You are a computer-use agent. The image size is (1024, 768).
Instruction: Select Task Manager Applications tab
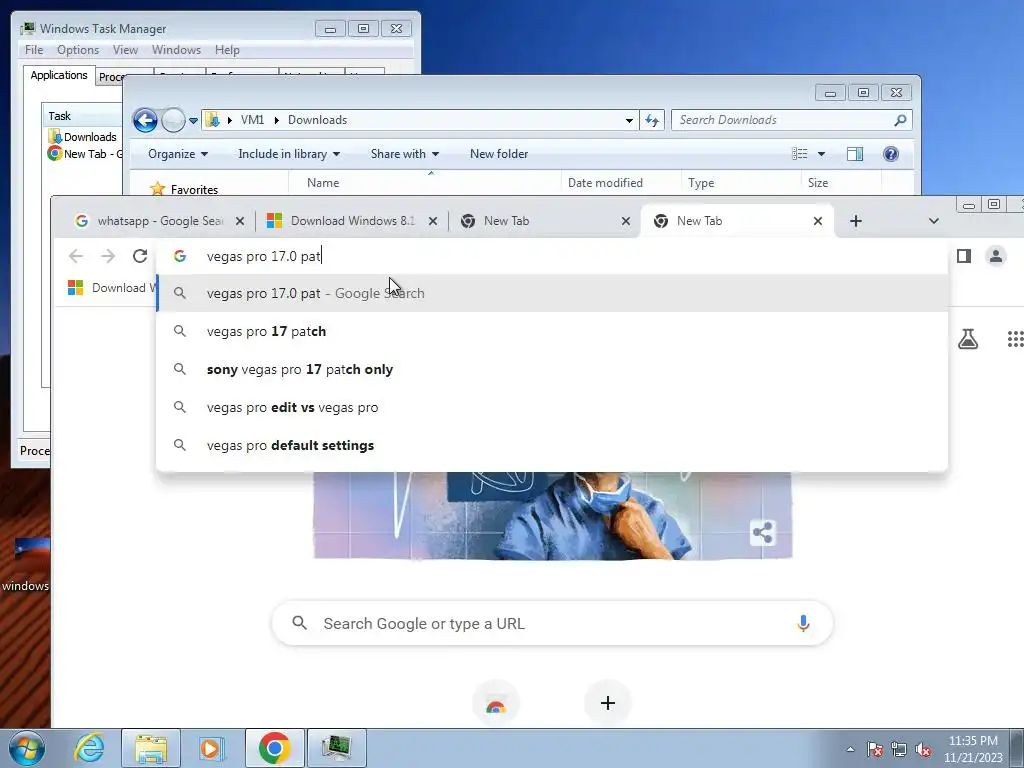click(59, 75)
